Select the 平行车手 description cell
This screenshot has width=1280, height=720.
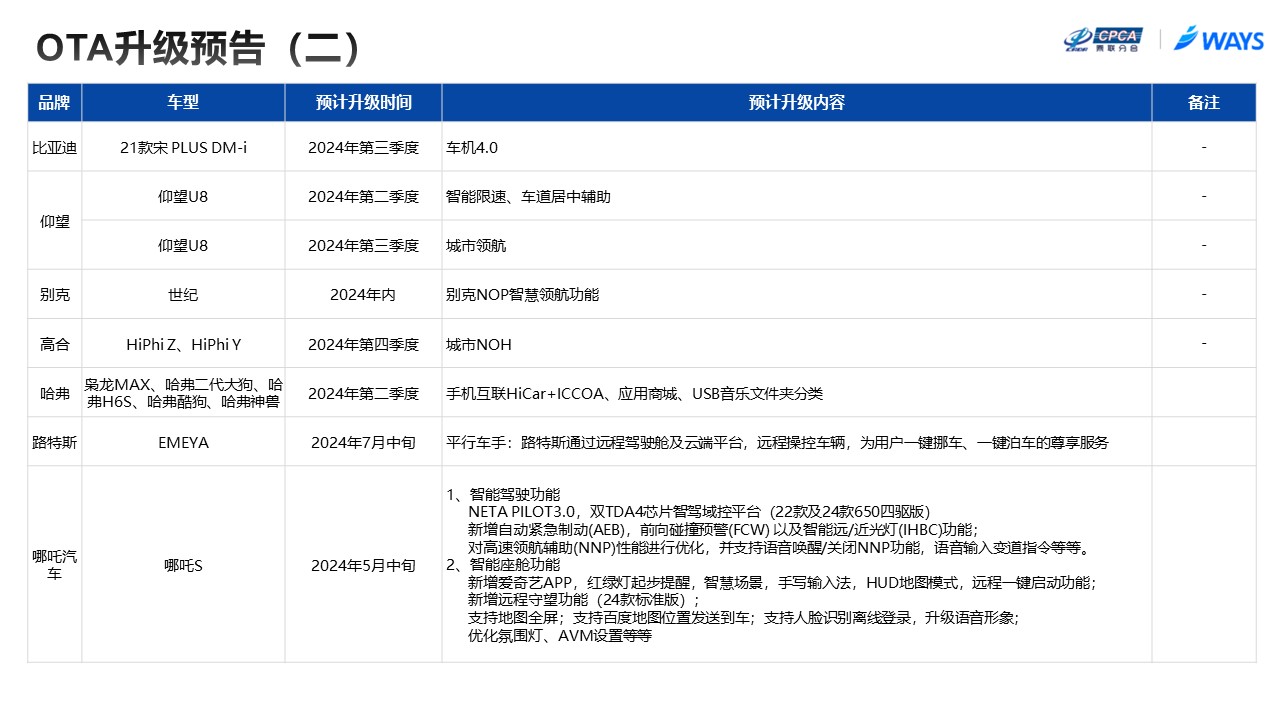(796, 441)
